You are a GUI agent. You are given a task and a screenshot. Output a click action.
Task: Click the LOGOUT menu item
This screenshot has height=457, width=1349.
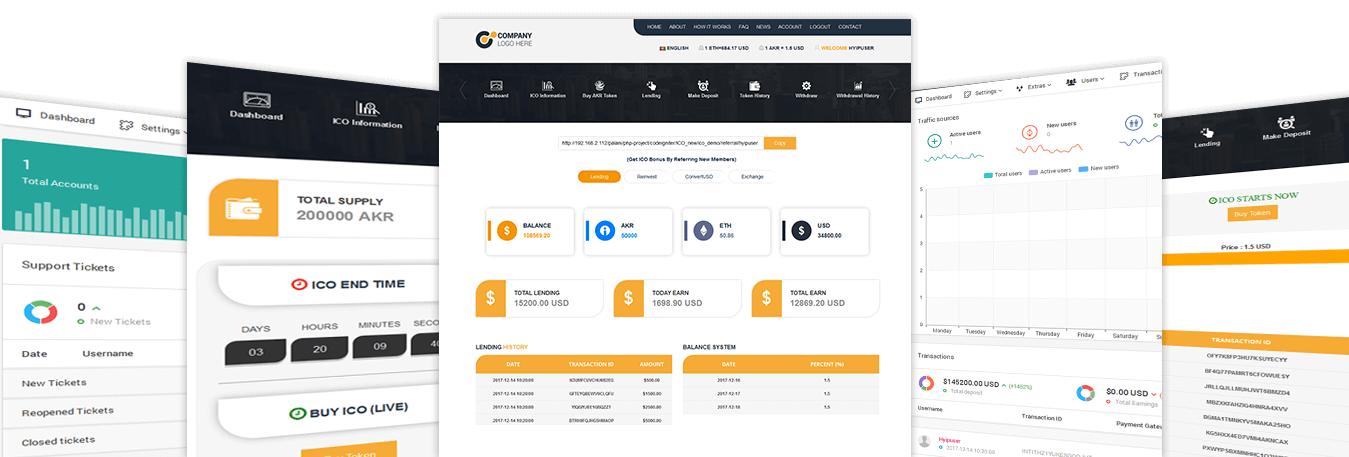click(820, 27)
